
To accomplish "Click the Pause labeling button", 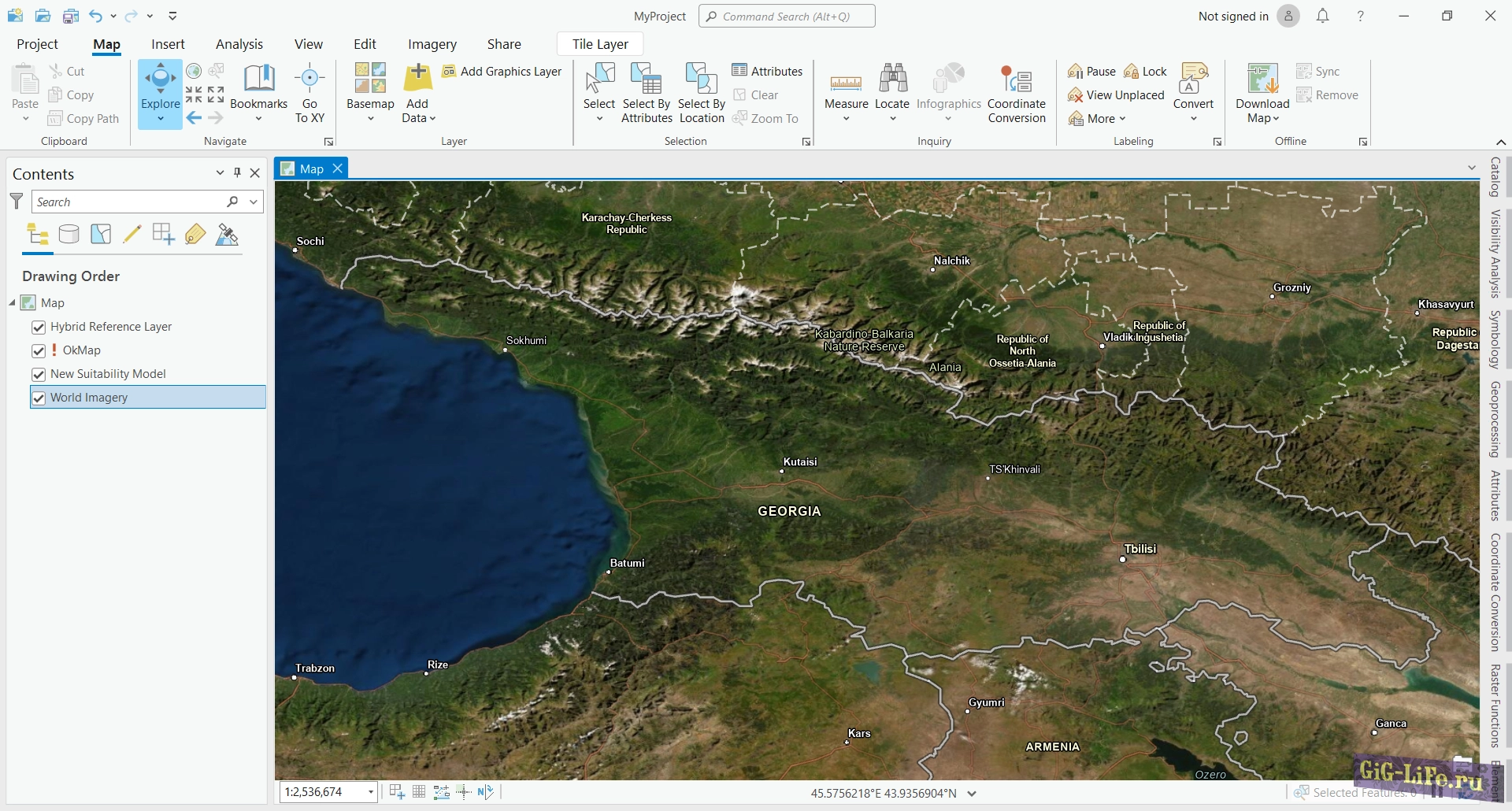I will [1091, 72].
